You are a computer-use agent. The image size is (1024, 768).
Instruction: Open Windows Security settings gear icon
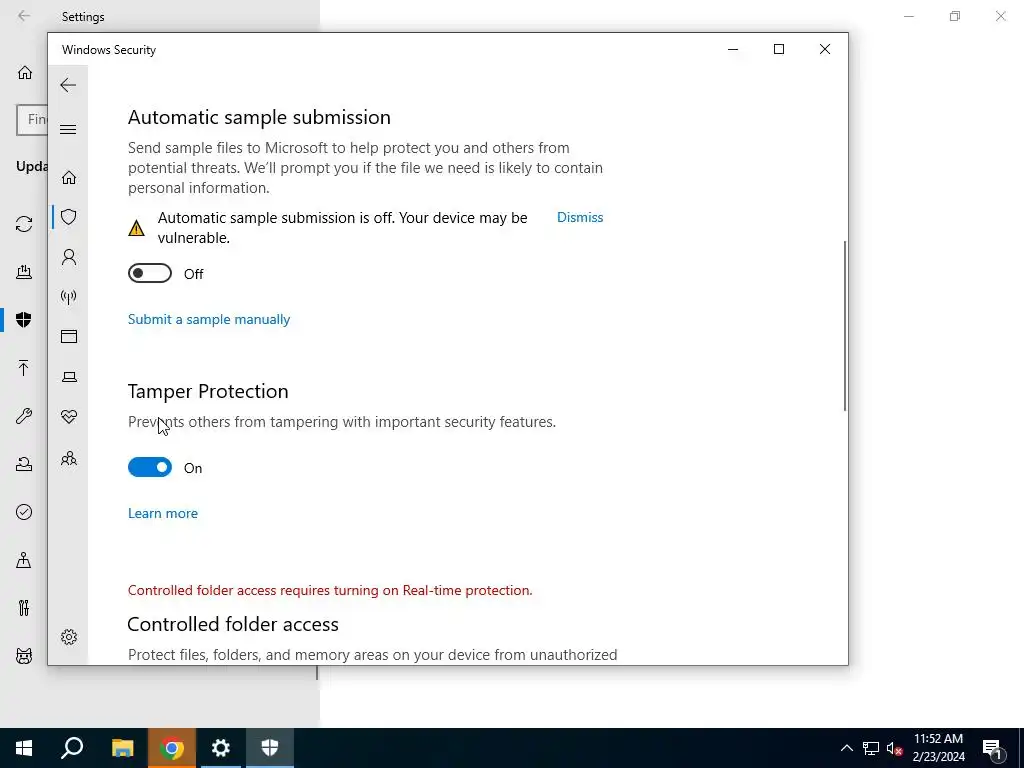point(69,637)
